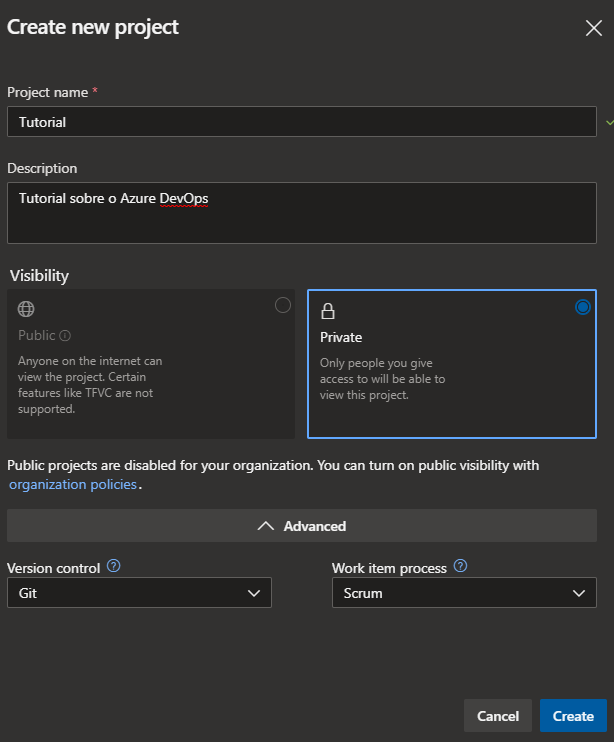Image resolution: width=614 pixels, height=742 pixels.
Task: Click the Work item process help icon
Action: pos(460,565)
